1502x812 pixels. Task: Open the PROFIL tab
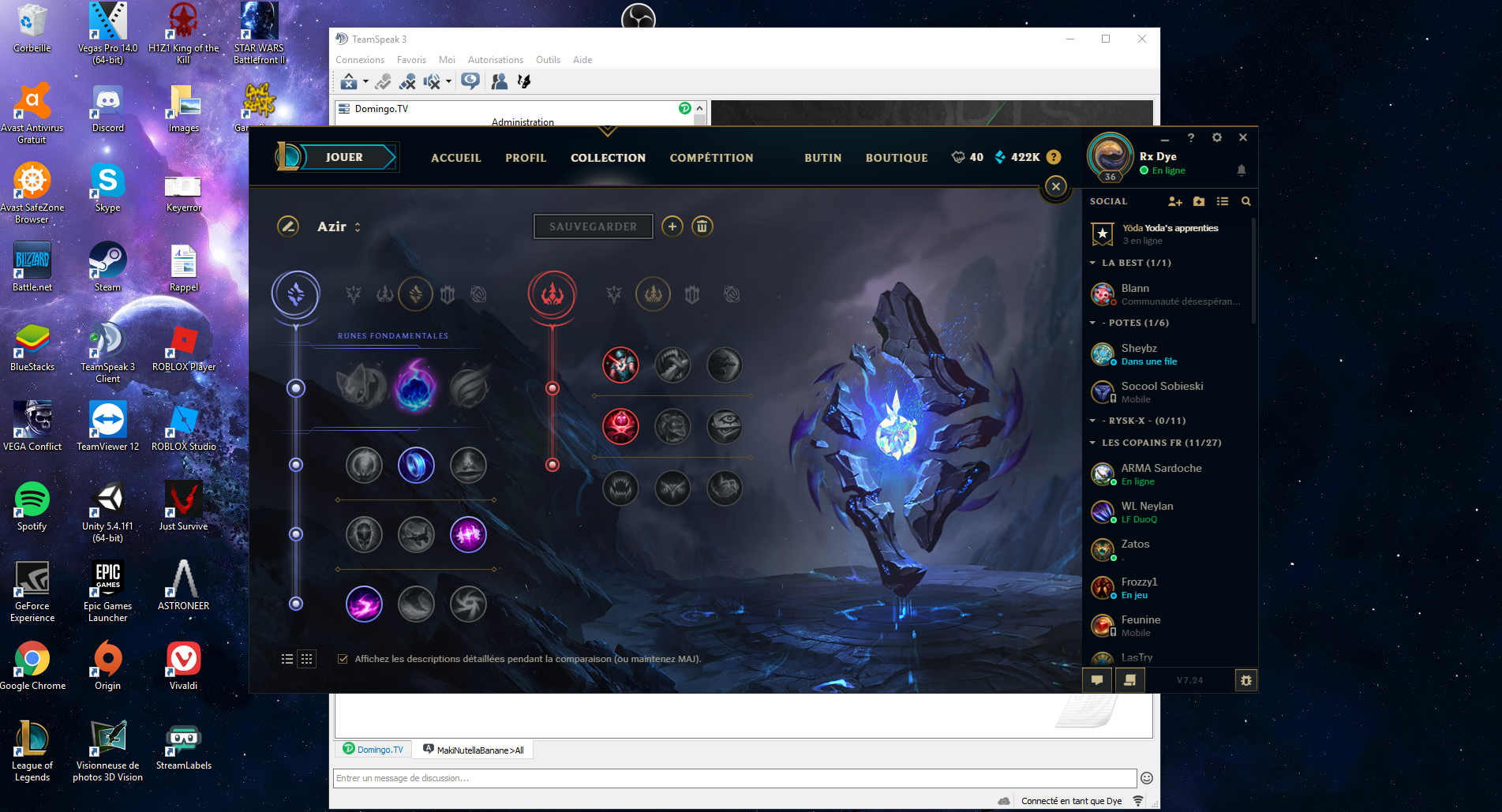(526, 158)
